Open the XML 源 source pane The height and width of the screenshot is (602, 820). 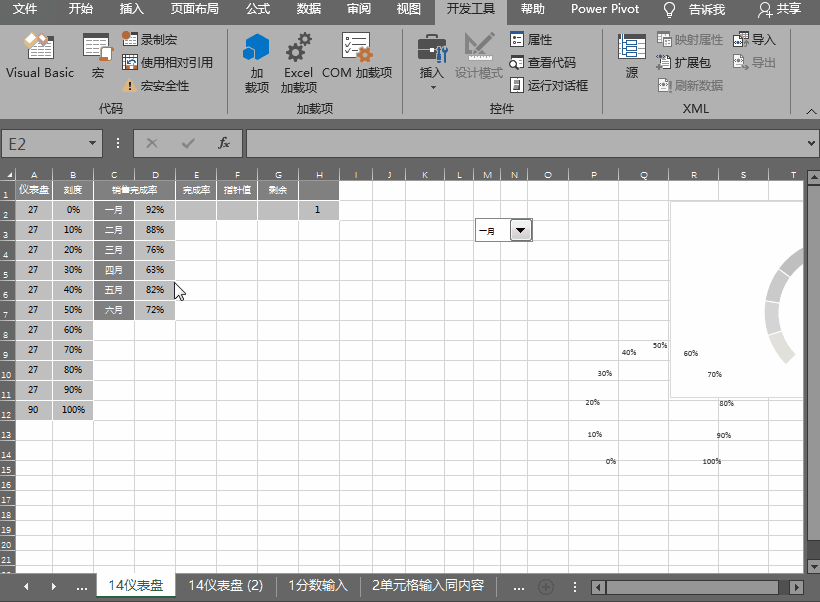click(632, 55)
